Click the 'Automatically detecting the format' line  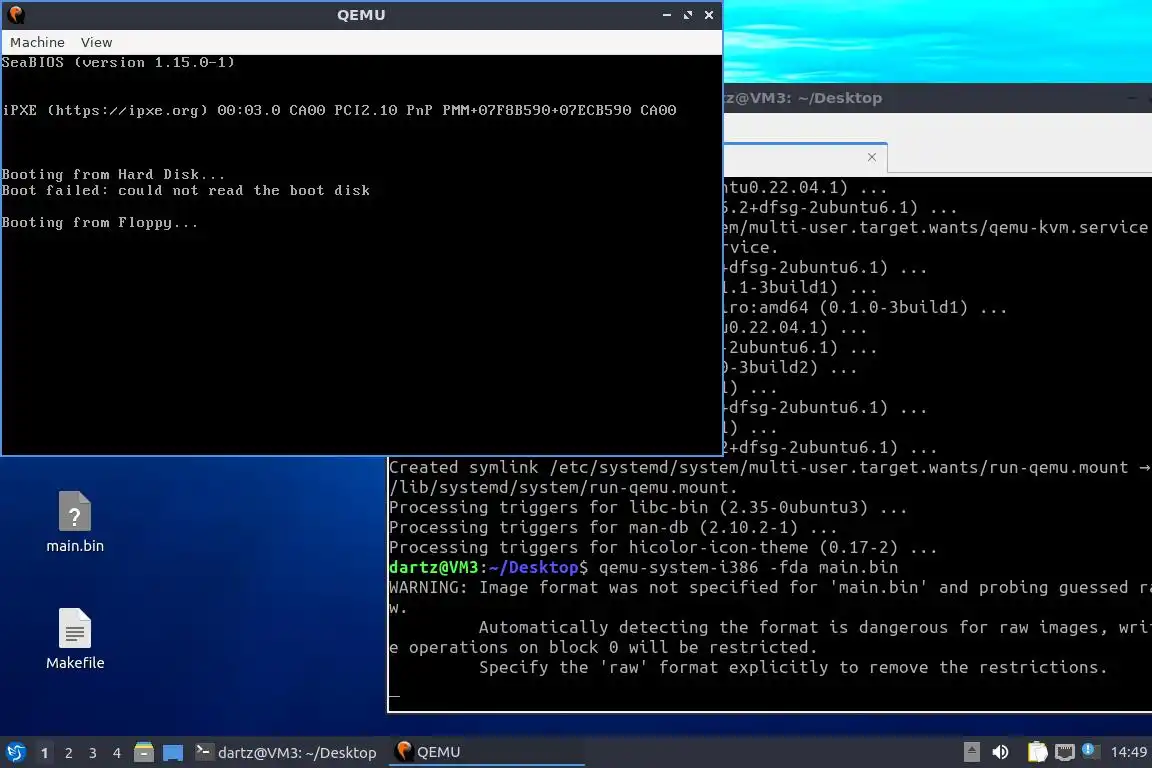coord(815,628)
